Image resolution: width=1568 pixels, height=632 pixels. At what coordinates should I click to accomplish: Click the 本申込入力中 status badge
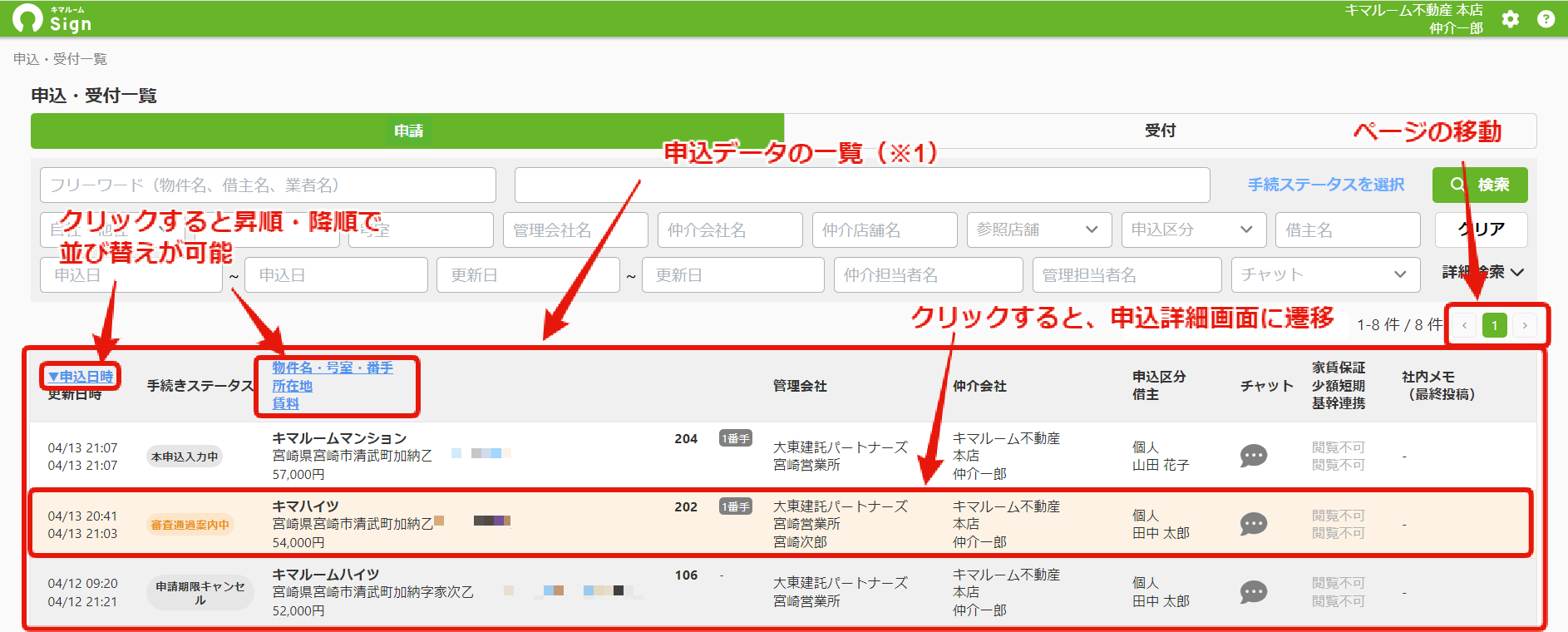(185, 457)
